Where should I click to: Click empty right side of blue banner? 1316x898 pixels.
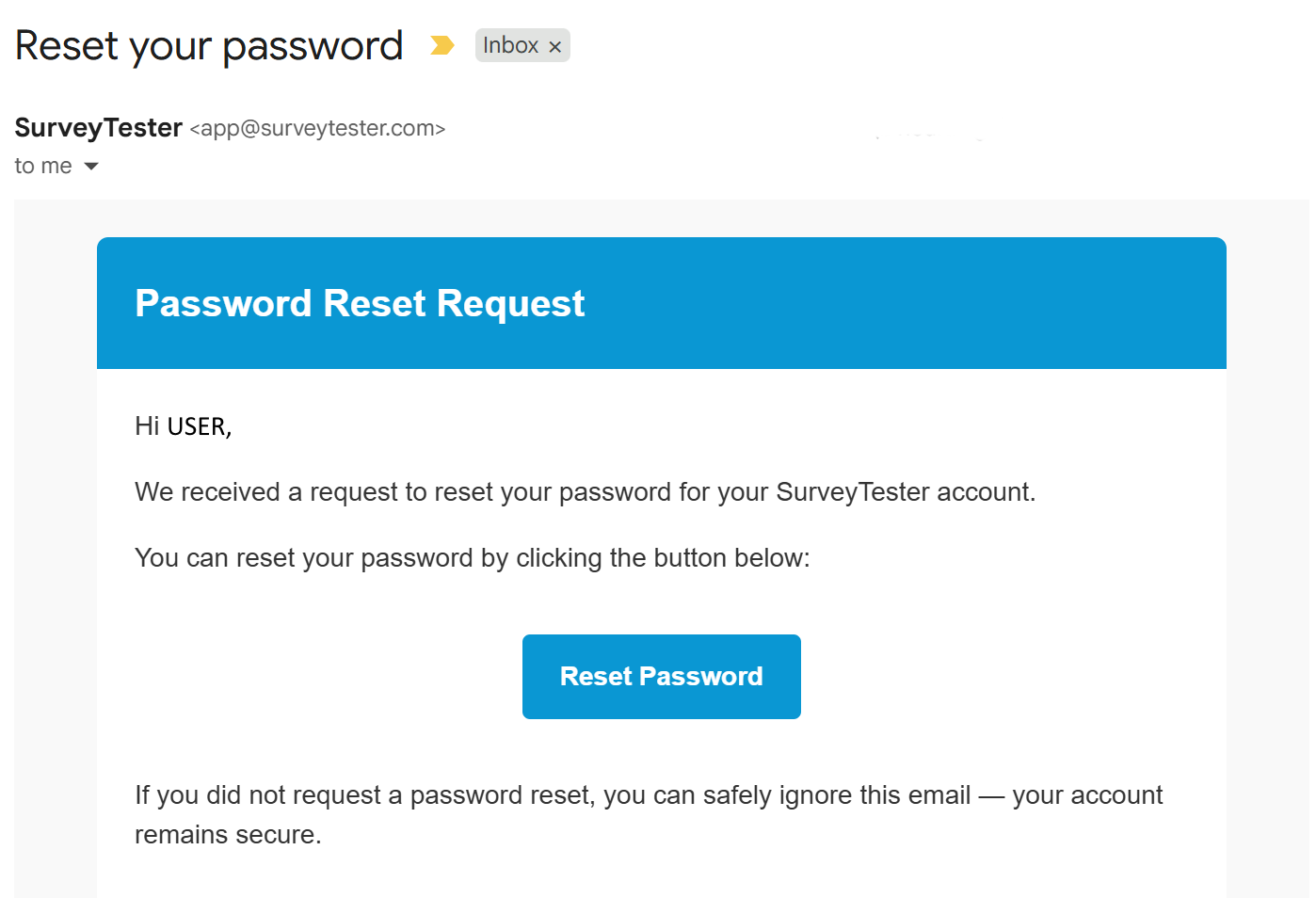(941, 303)
